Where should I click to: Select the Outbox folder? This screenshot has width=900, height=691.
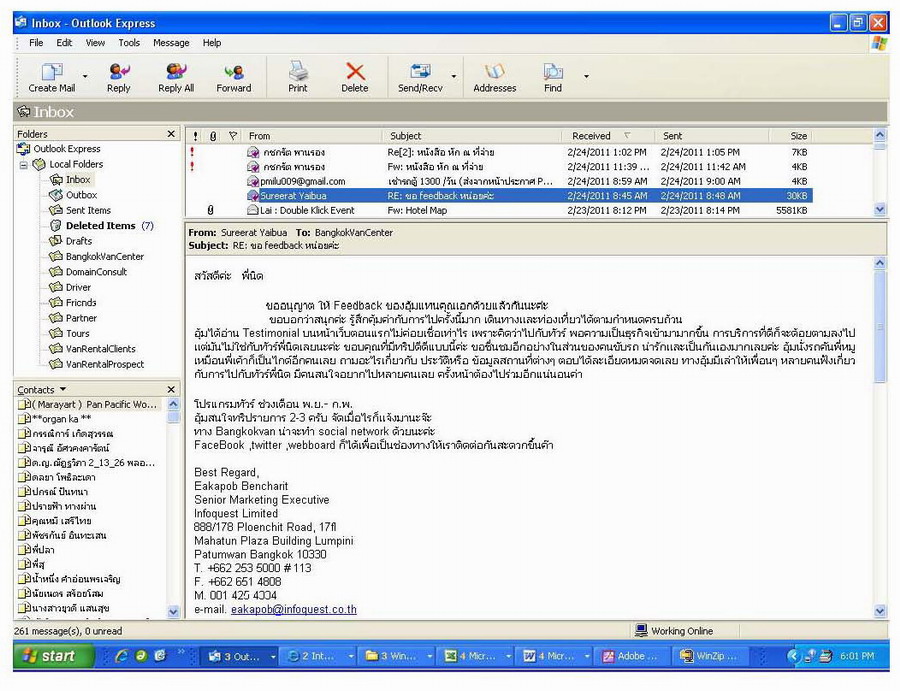point(81,195)
